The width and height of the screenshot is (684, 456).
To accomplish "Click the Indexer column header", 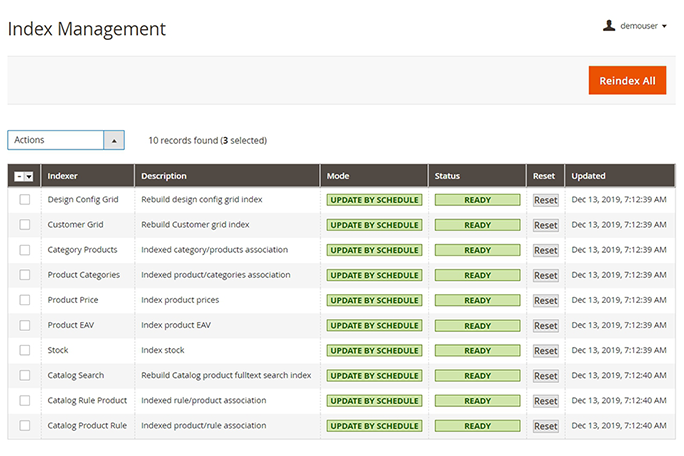I will pos(63,176).
